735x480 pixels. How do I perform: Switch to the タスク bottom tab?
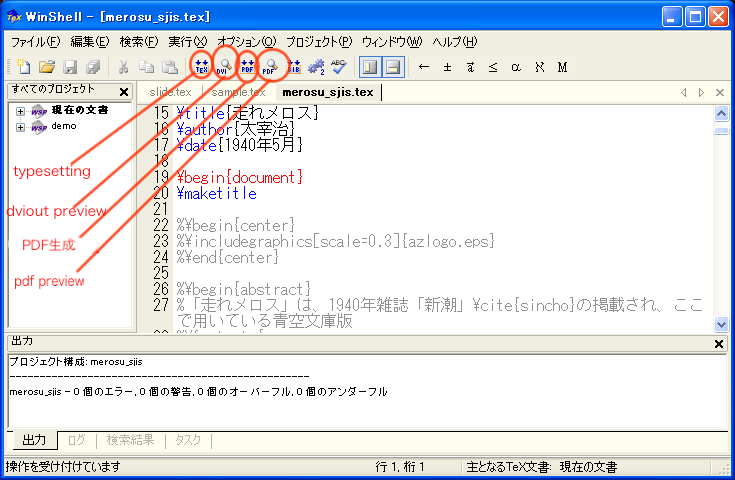(x=188, y=440)
